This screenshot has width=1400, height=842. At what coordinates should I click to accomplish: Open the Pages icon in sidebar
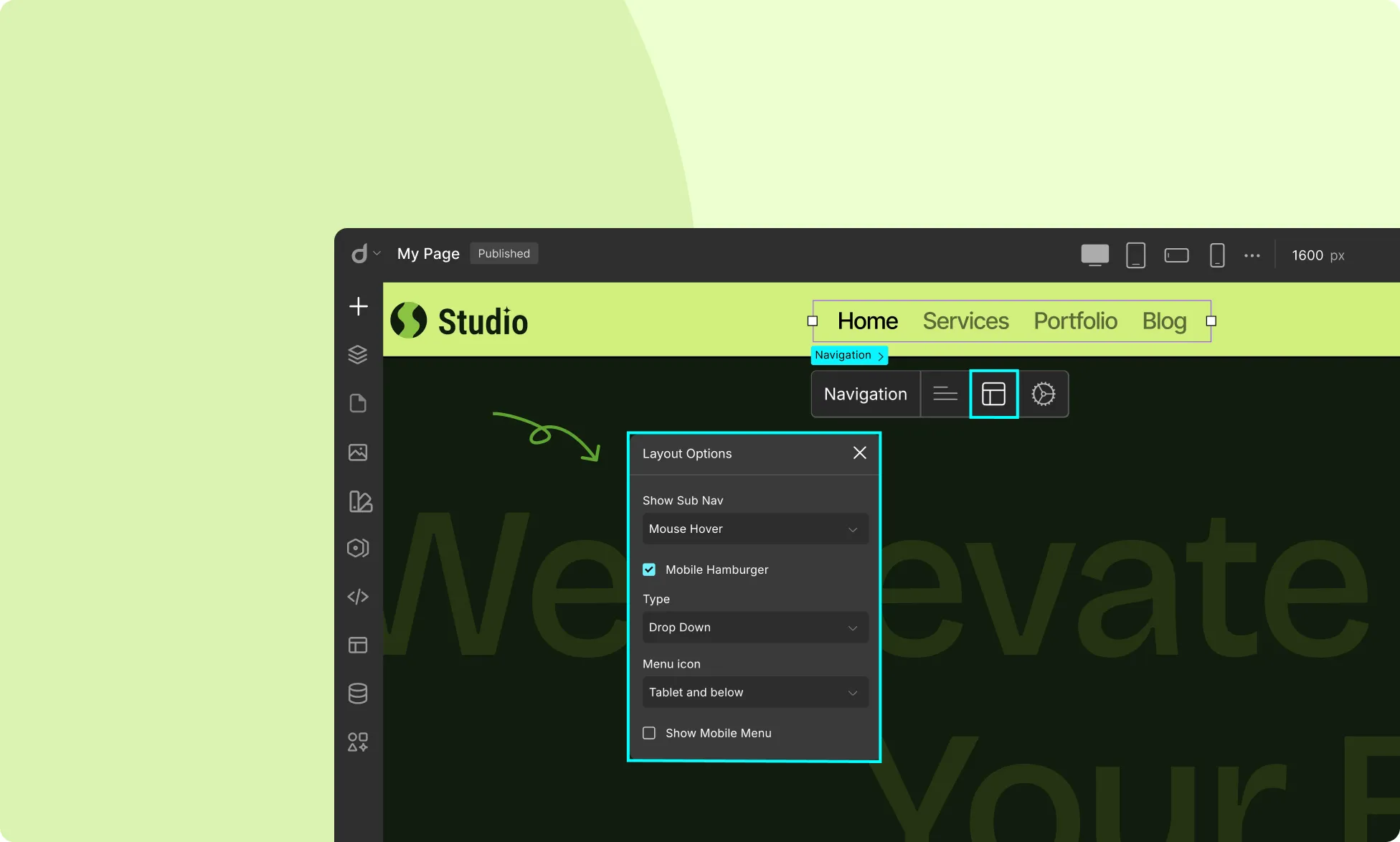pyautogui.click(x=358, y=403)
